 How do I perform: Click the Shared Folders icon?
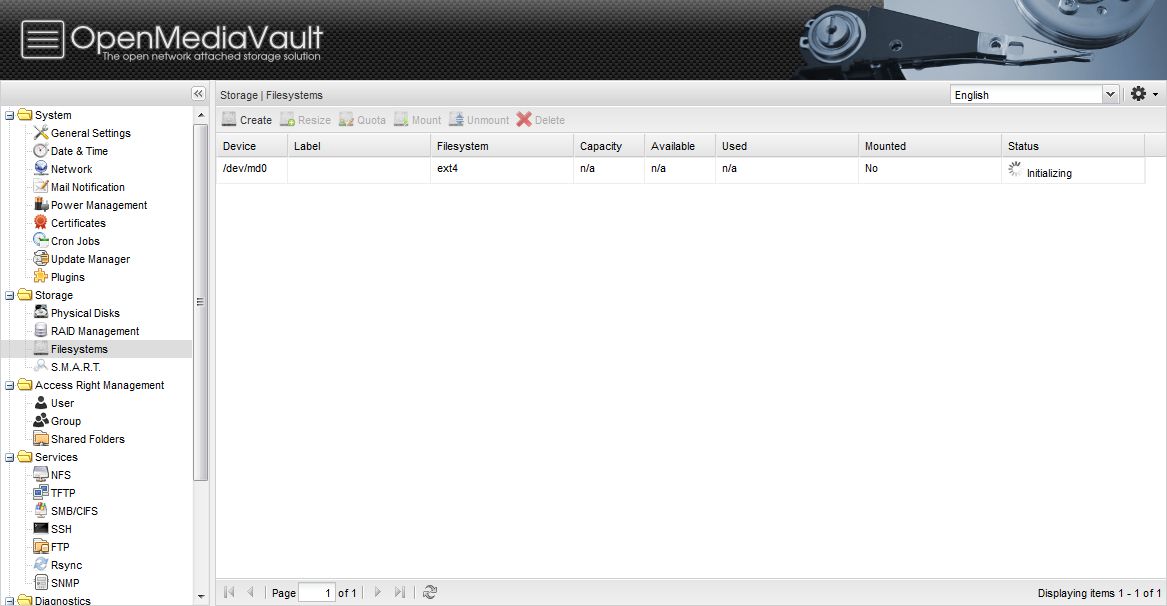[41, 438]
